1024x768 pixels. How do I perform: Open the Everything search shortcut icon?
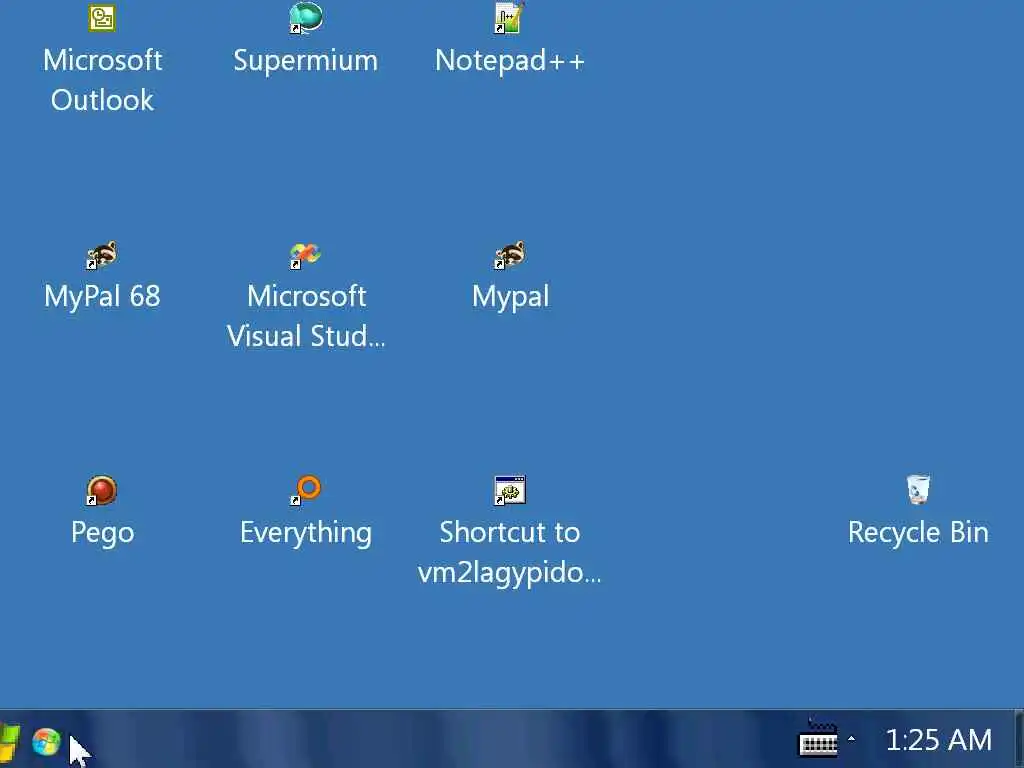click(x=306, y=490)
